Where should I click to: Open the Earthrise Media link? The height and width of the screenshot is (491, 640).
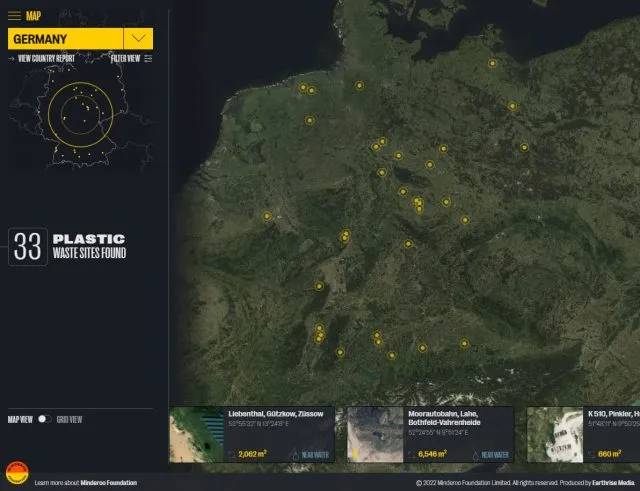tap(613, 483)
